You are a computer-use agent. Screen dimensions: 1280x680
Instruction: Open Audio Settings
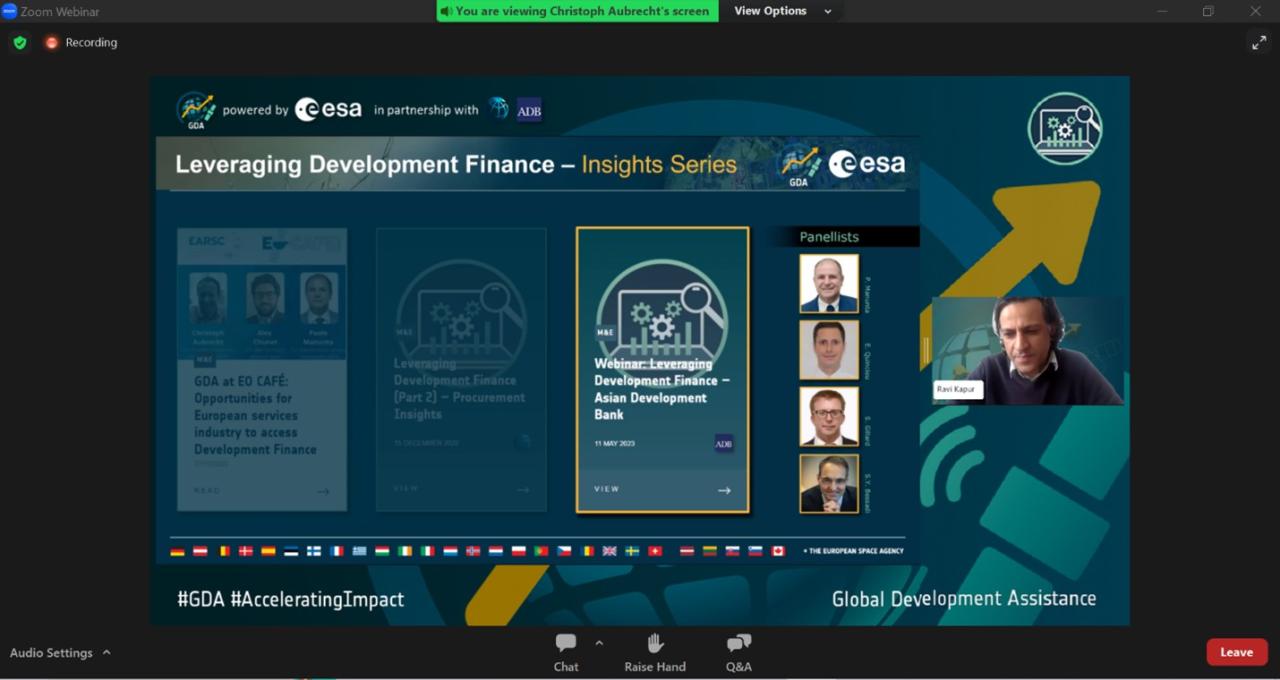point(51,653)
